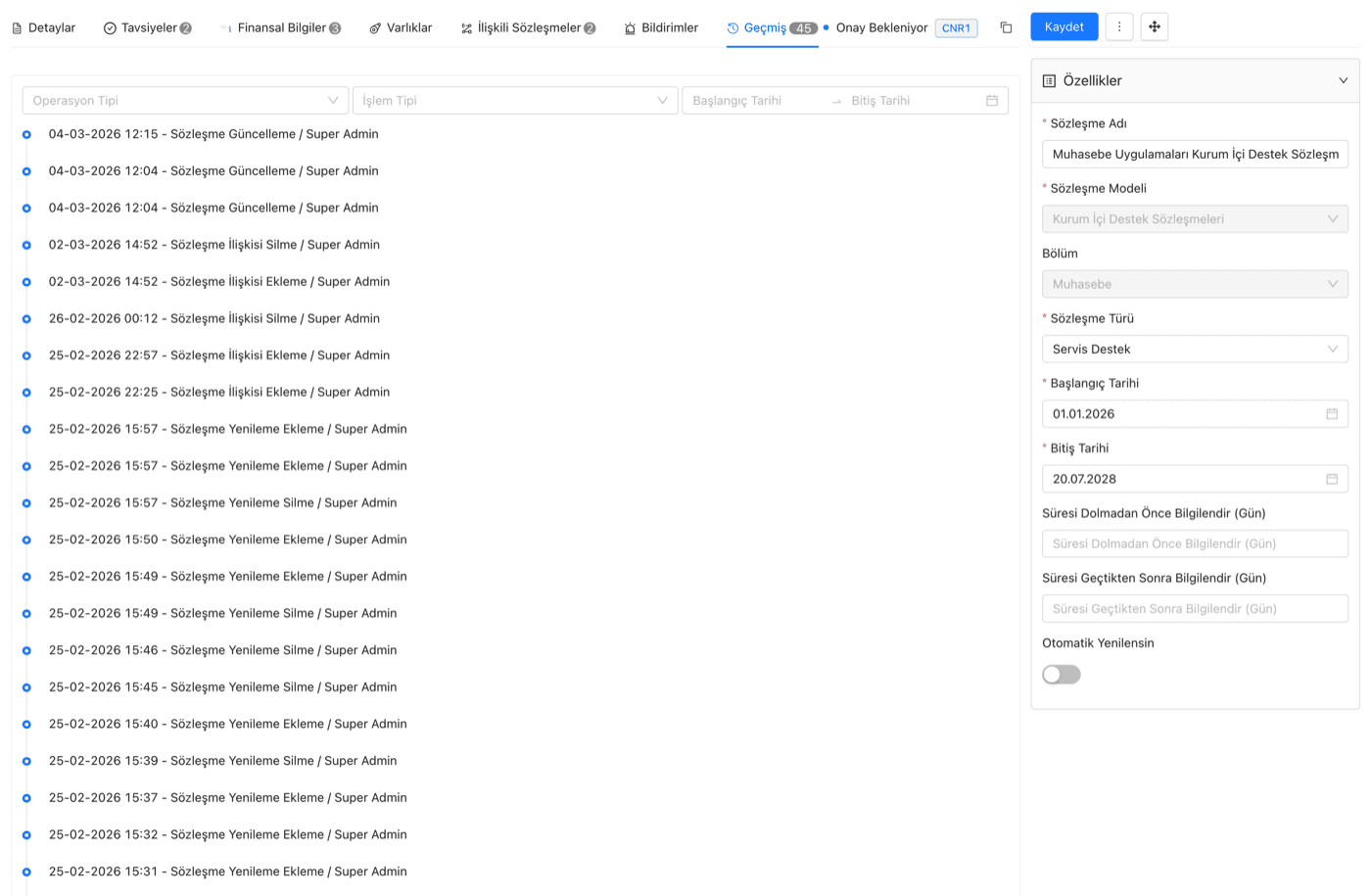Screen dimensions: 1371x896
Task: Open calendar for Başlangıç Tarihi 01.01.2026
Action: [1332, 414]
